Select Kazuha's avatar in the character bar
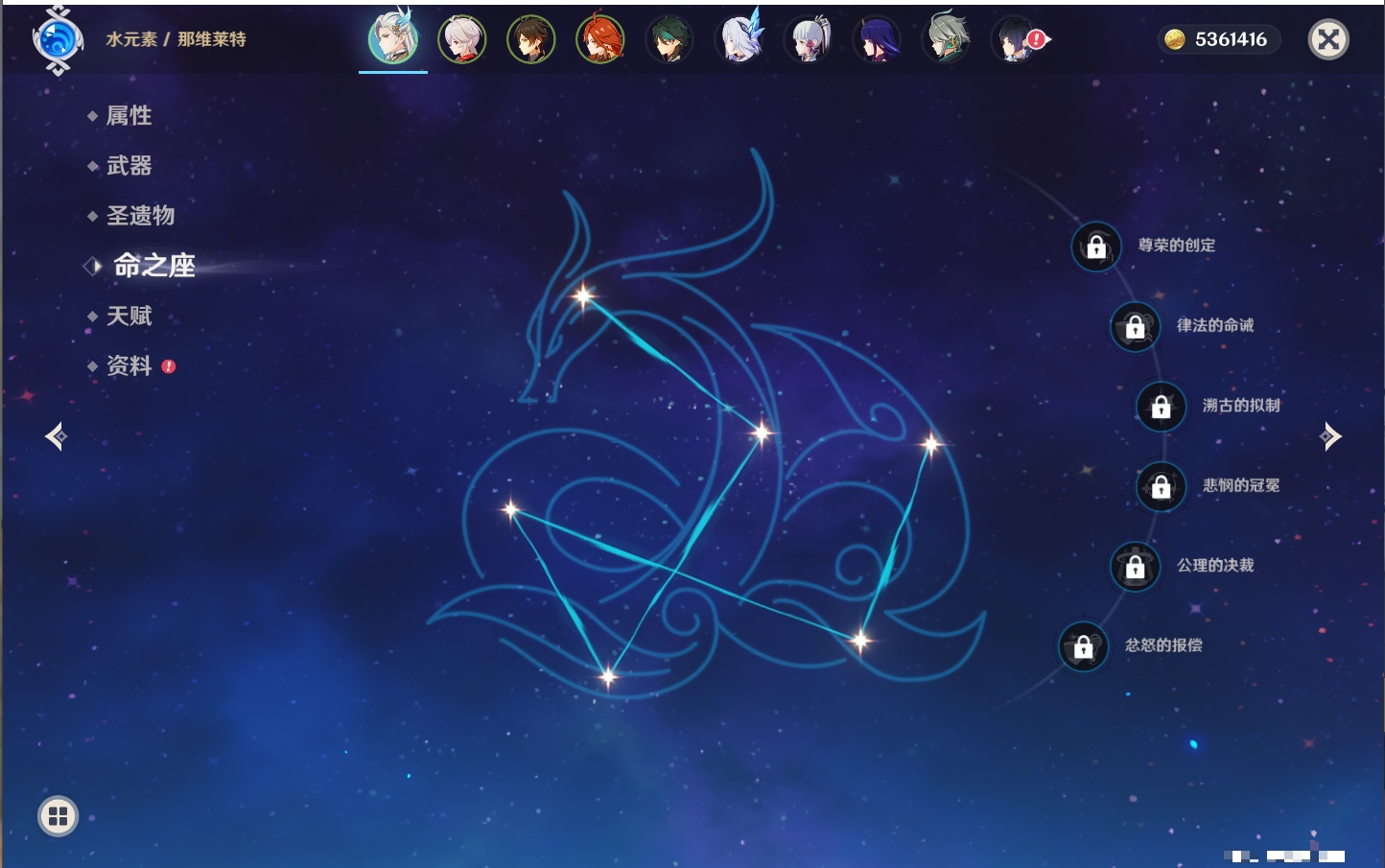 point(461,40)
